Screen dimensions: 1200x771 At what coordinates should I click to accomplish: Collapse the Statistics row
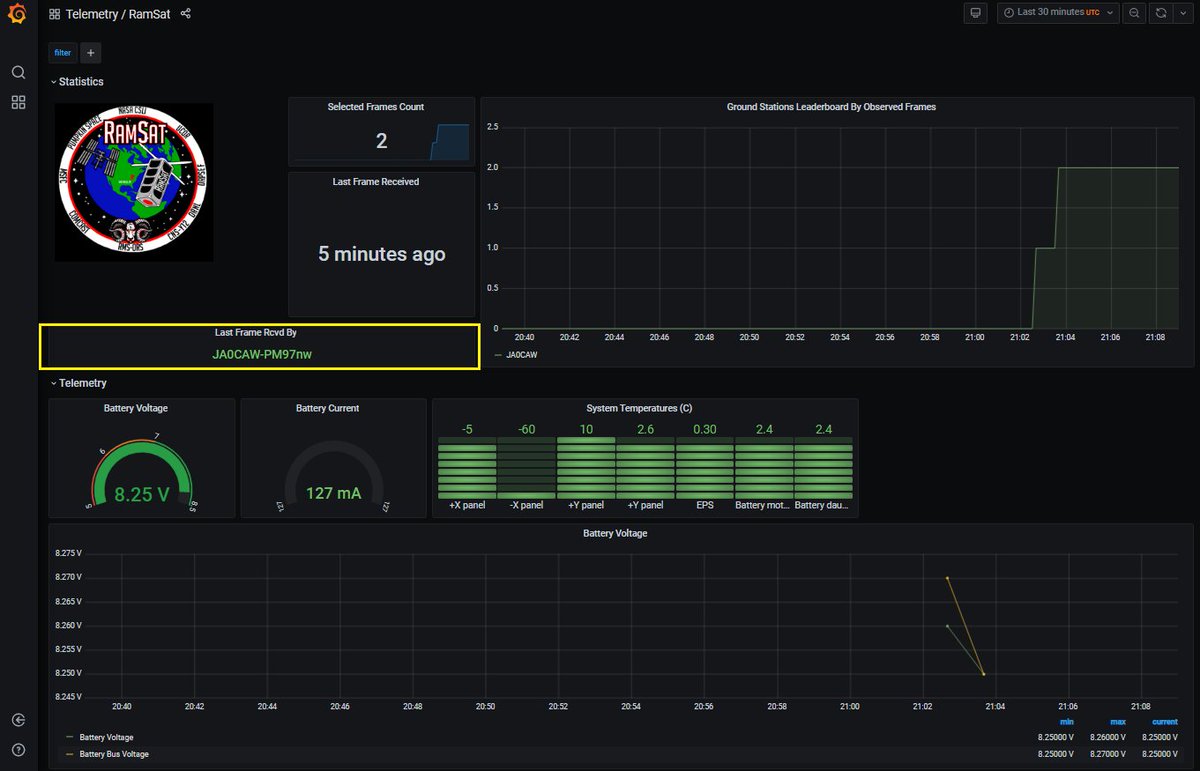click(77, 82)
